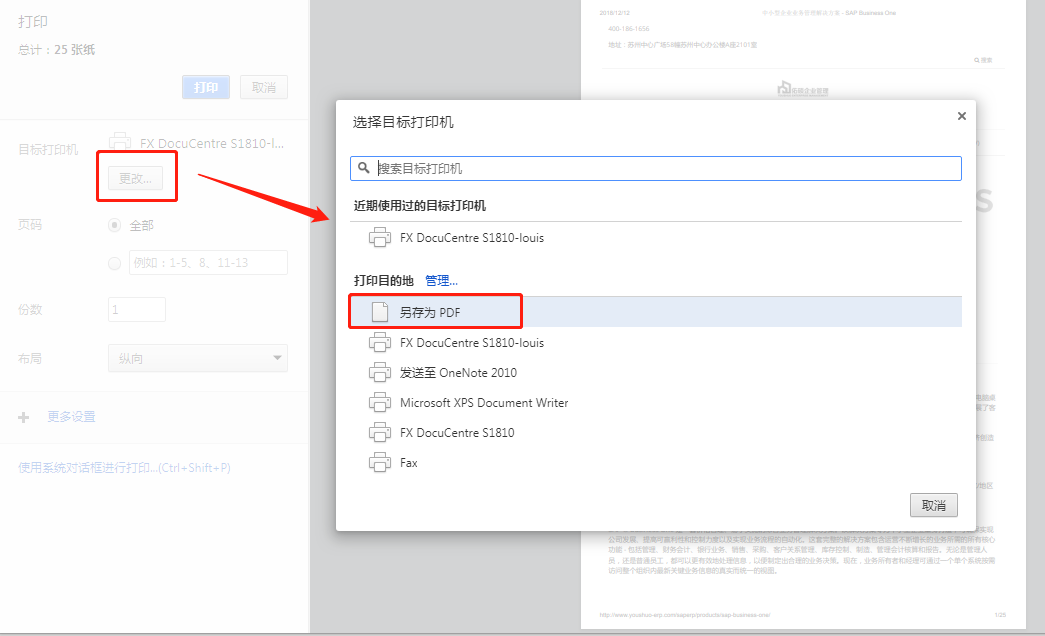Click the printer icon for plain FX DocuCentre S1810
The width and height of the screenshot is (1045, 636).
[x=380, y=432]
